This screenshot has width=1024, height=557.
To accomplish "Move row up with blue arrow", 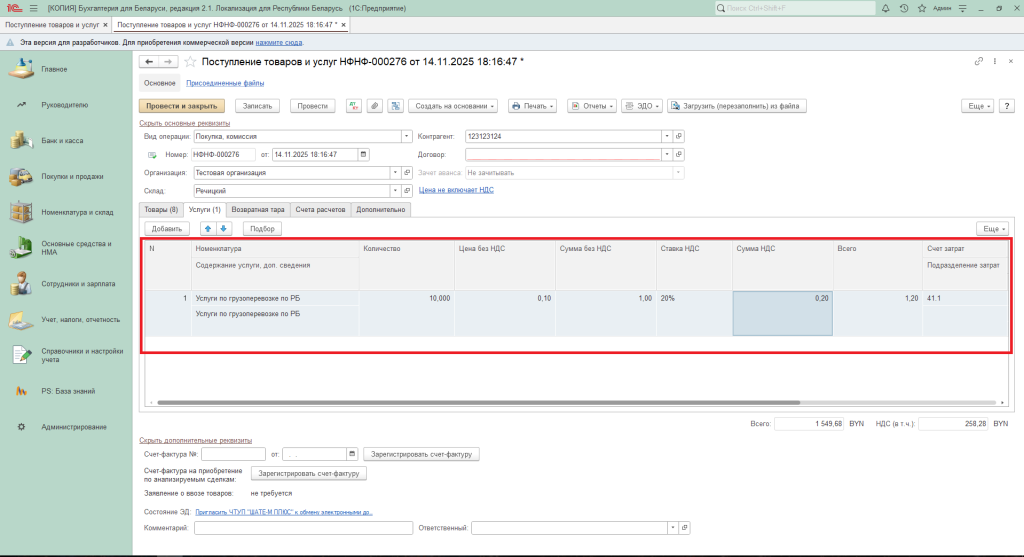I will (x=209, y=229).
